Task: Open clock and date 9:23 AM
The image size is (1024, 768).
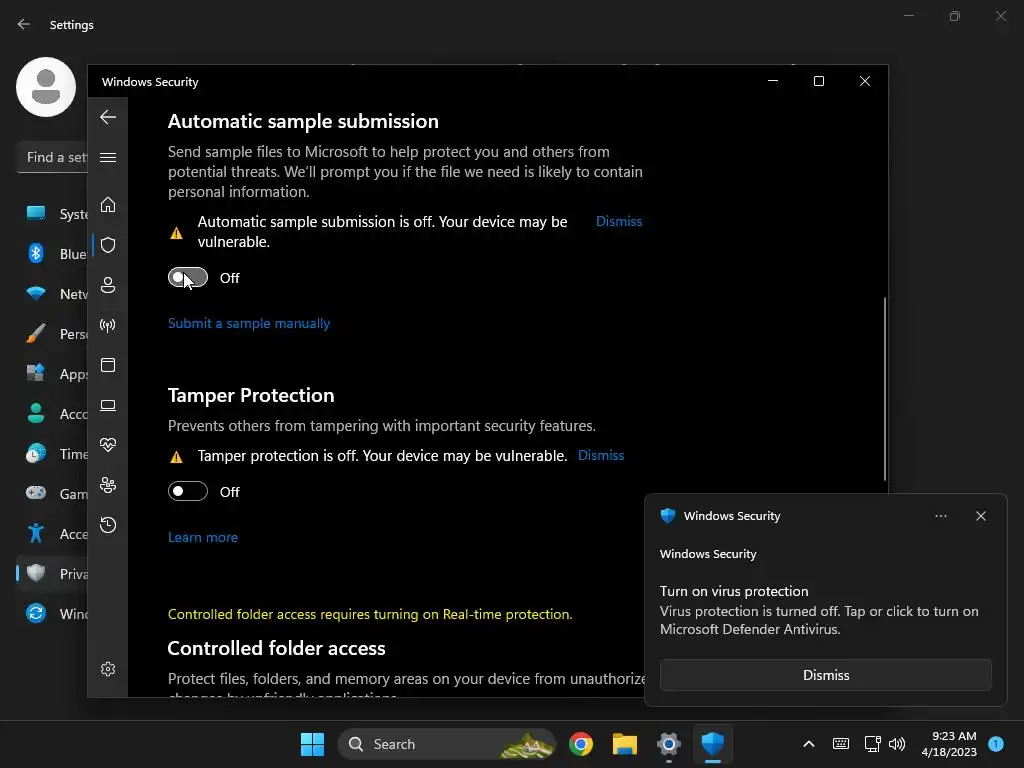Action: tap(949, 744)
